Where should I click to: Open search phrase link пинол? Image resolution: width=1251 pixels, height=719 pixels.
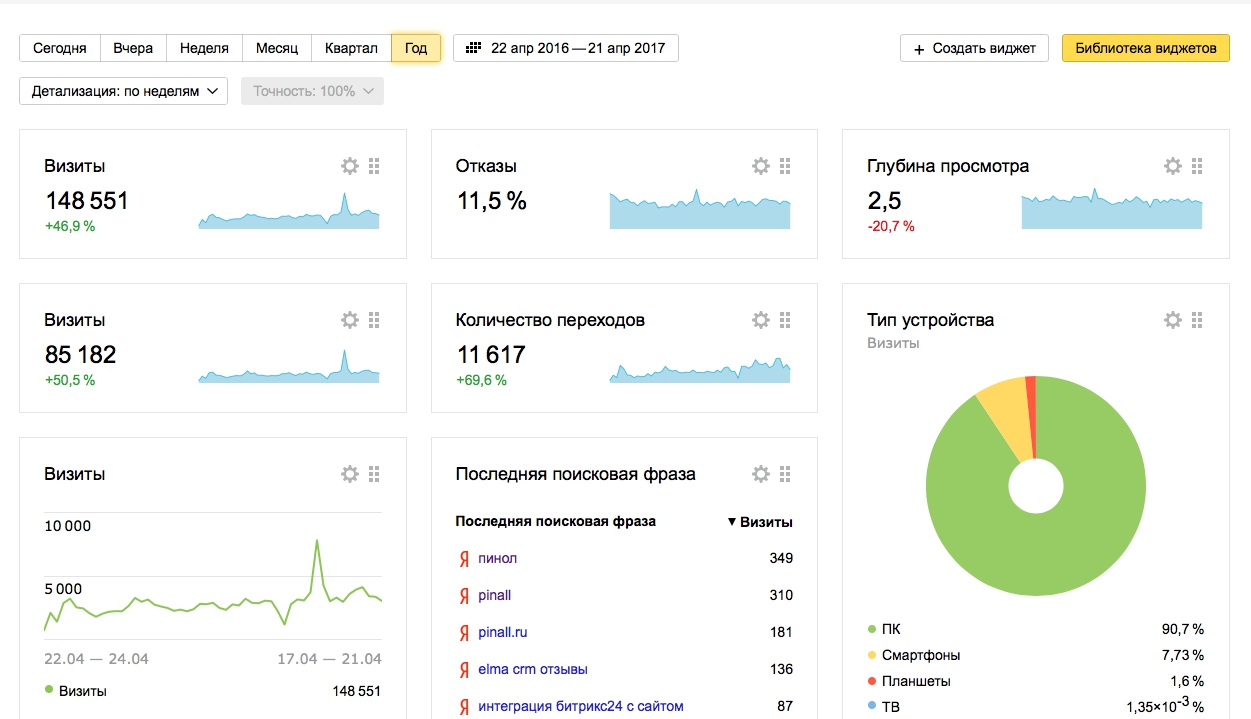click(x=498, y=558)
